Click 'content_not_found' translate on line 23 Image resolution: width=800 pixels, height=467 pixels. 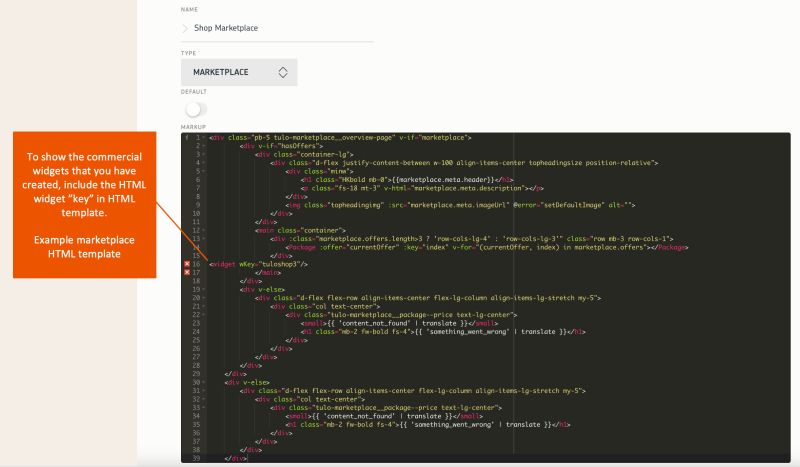tap(399, 323)
